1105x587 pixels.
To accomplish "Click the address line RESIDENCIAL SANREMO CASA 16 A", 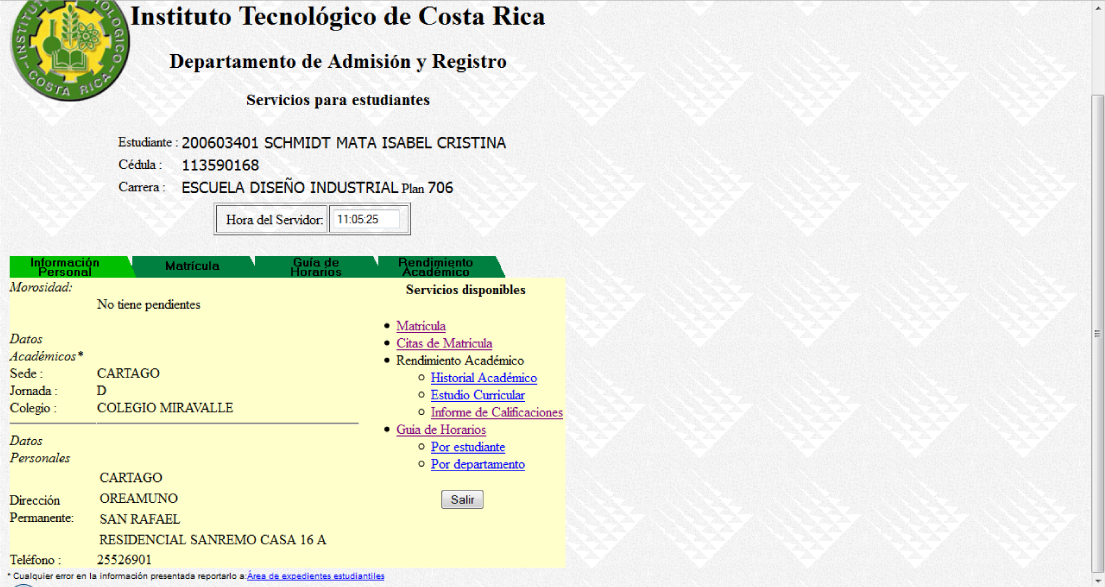I will [213, 540].
